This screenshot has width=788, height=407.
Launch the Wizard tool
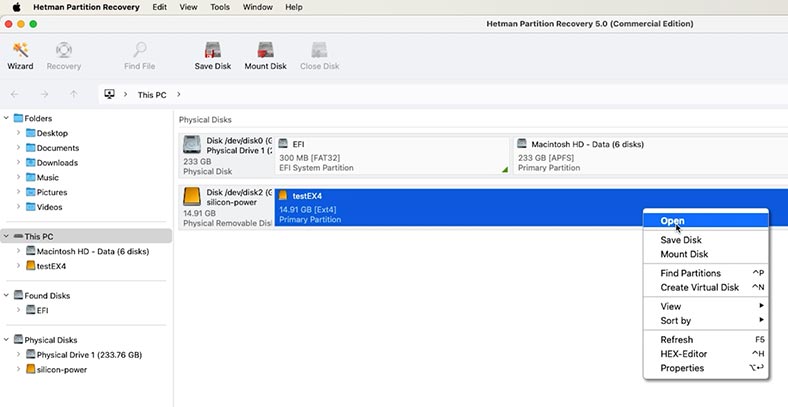point(20,56)
